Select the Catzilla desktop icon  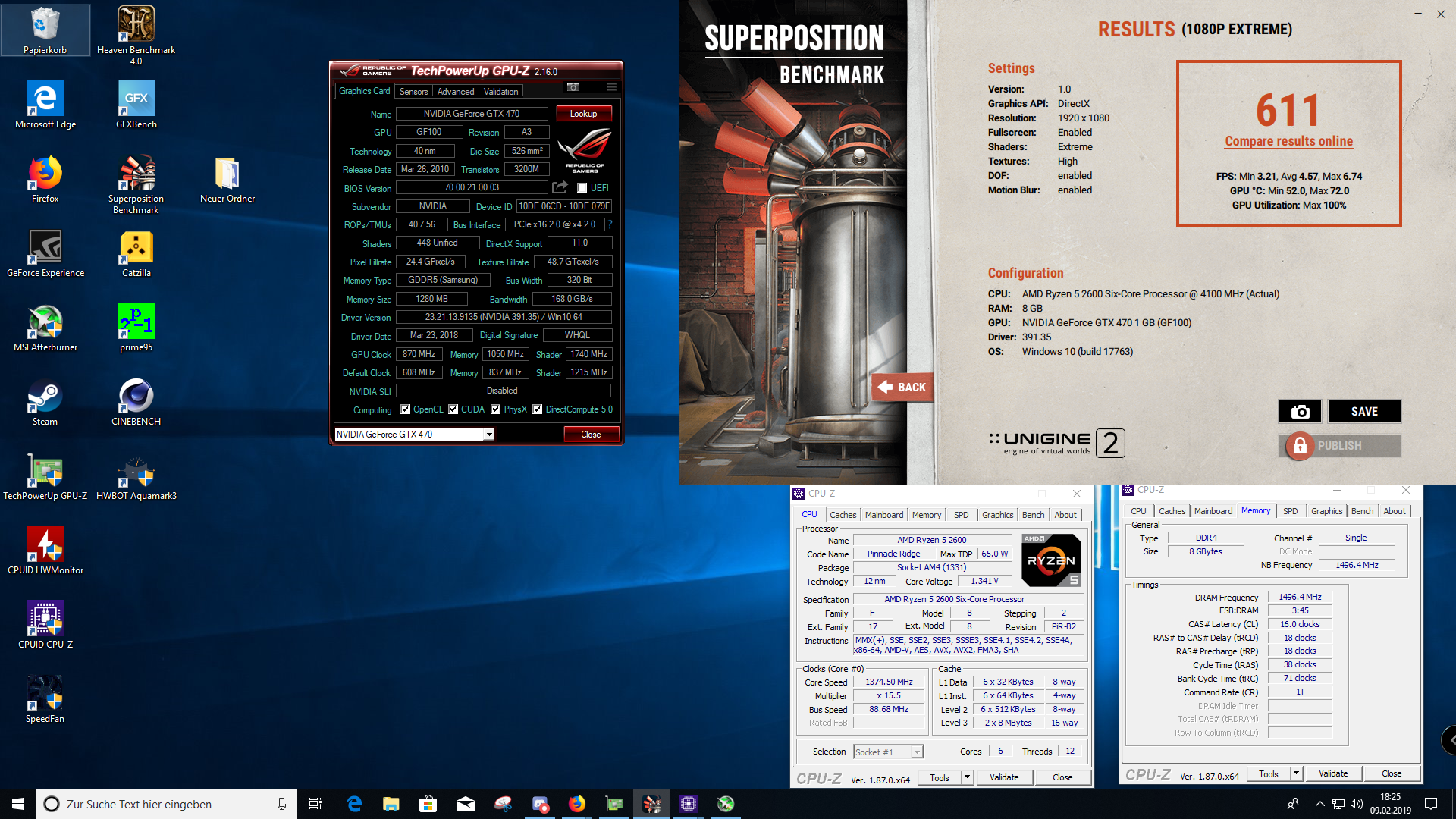136,253
